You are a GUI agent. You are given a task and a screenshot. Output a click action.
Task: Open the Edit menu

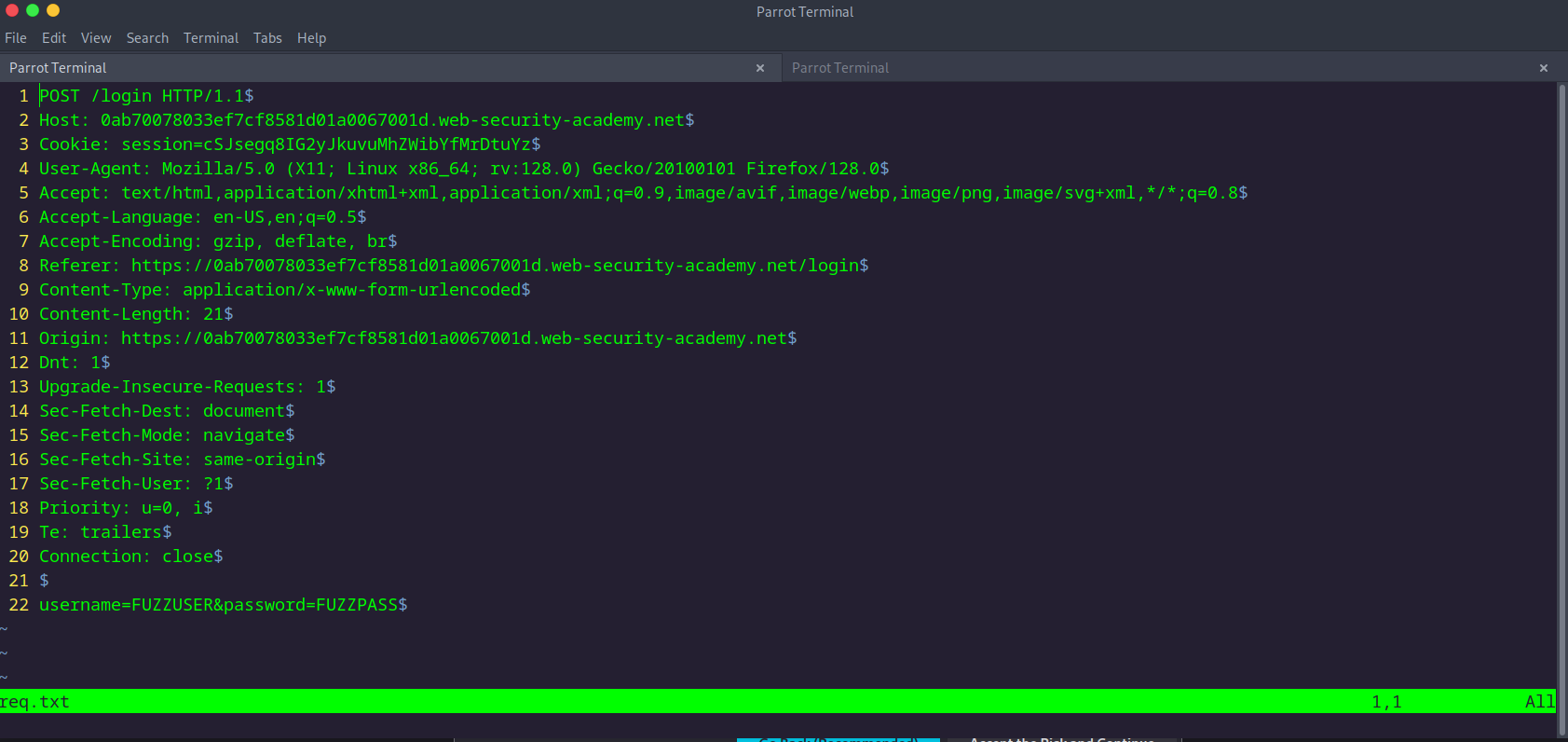coord(54,38)
